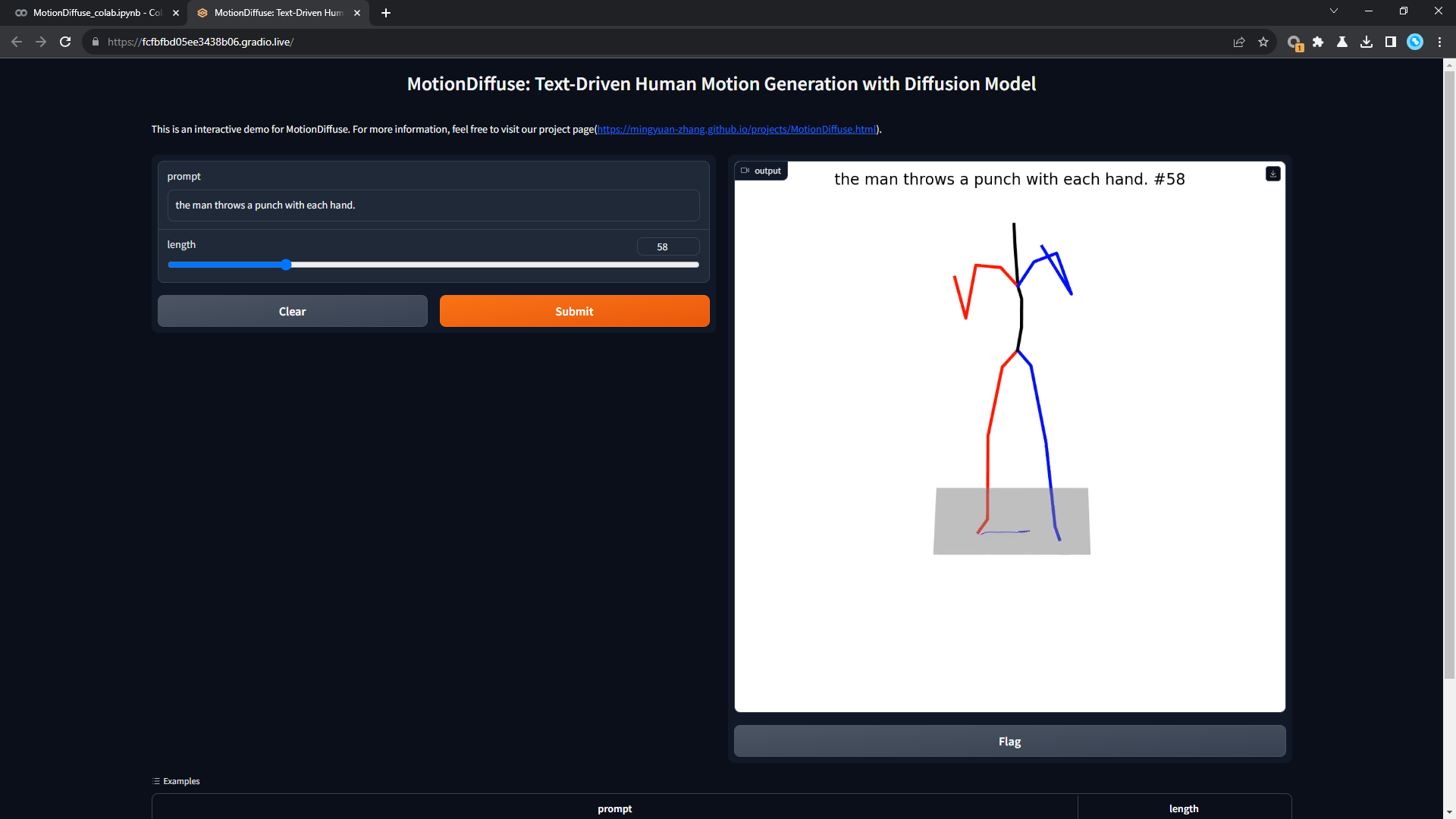The image size is (1456, 819).
Task: Open the MotionDiffuse project page link
Action: [x=736, y=130]
